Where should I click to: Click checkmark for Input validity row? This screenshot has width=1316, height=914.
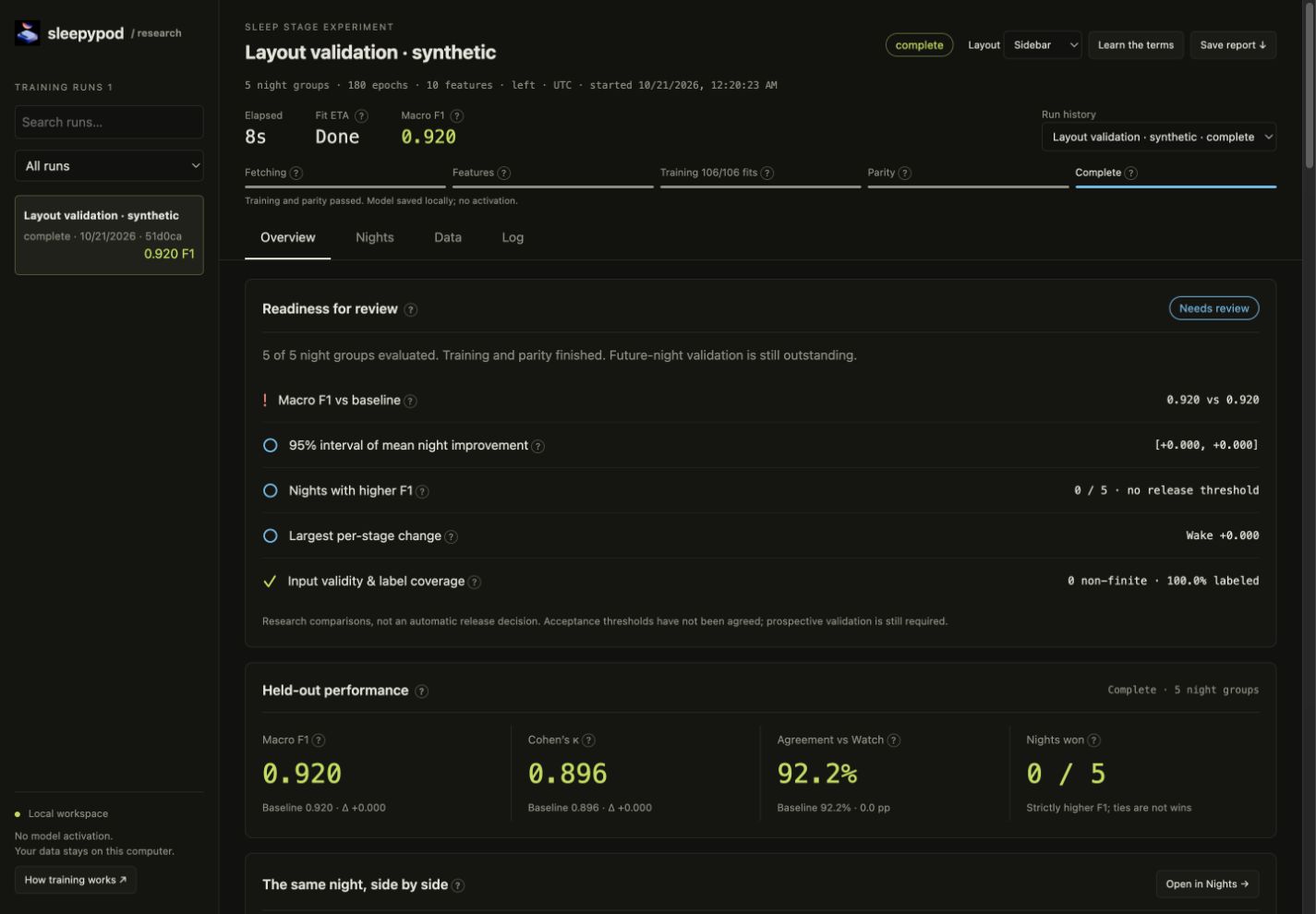point(270,581)
